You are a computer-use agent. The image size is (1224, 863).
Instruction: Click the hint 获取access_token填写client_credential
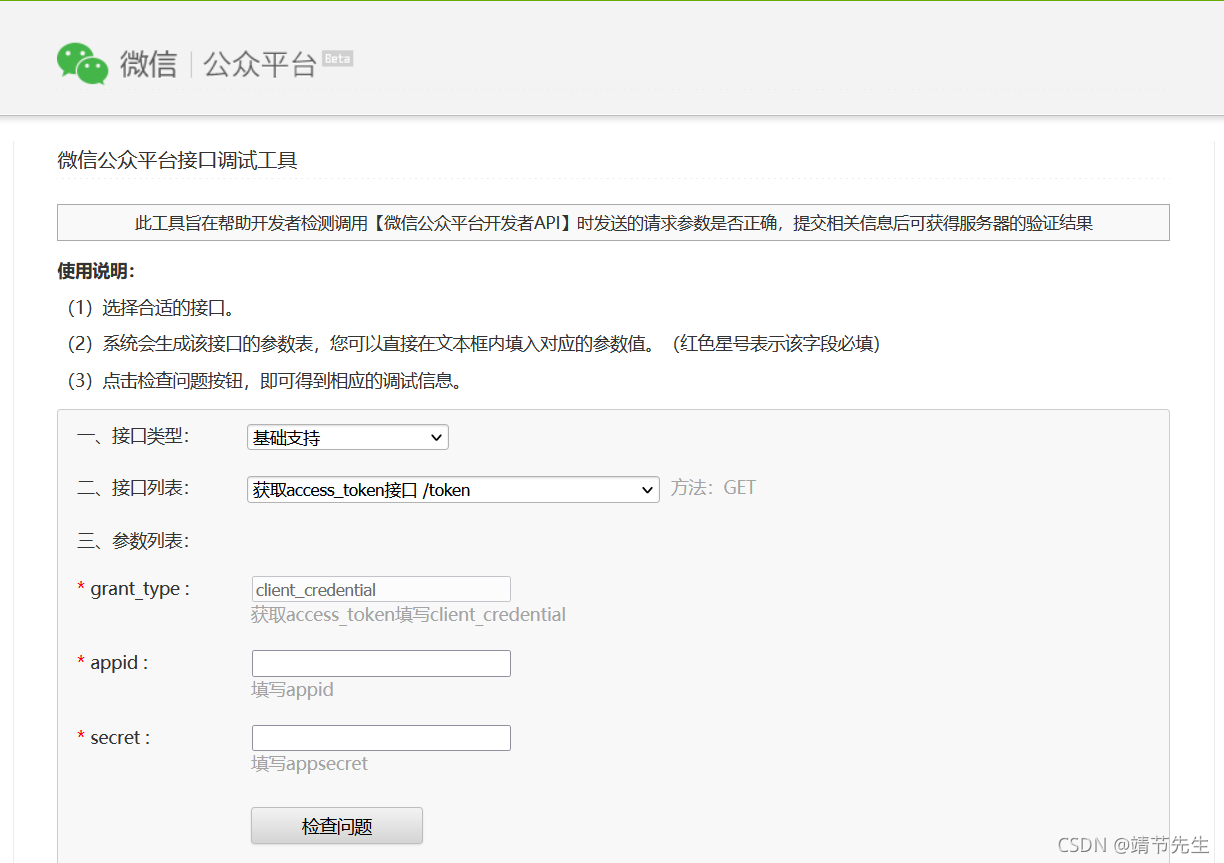[x=408, y=615]
